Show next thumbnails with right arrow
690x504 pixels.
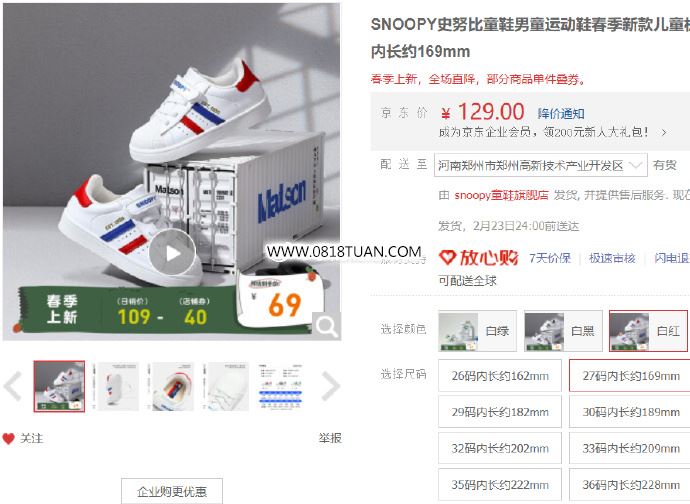330,386
